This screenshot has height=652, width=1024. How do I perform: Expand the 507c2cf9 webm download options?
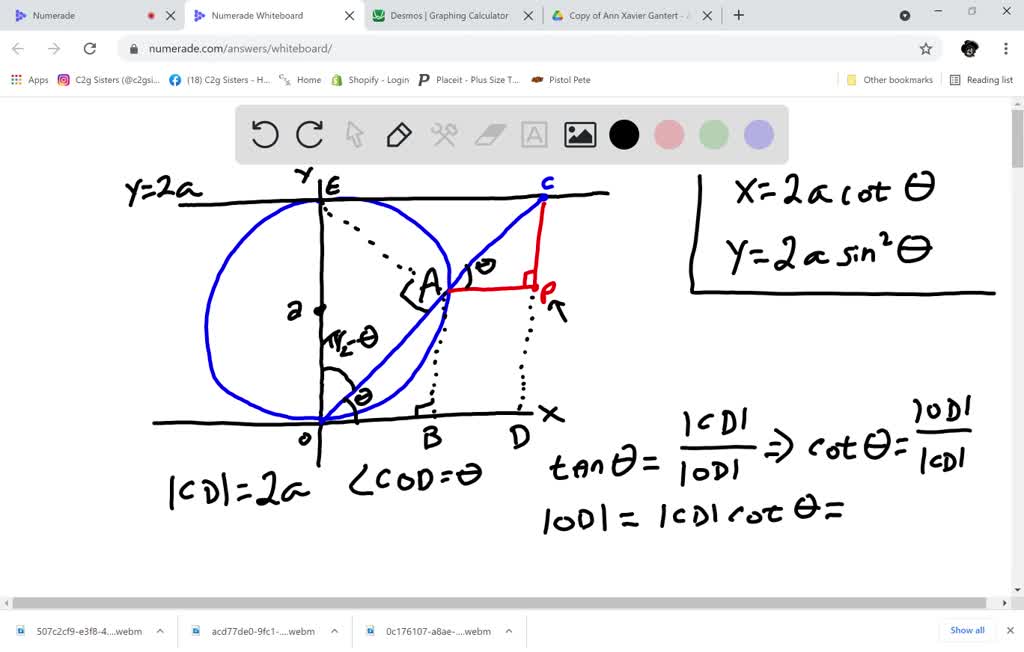160,631
